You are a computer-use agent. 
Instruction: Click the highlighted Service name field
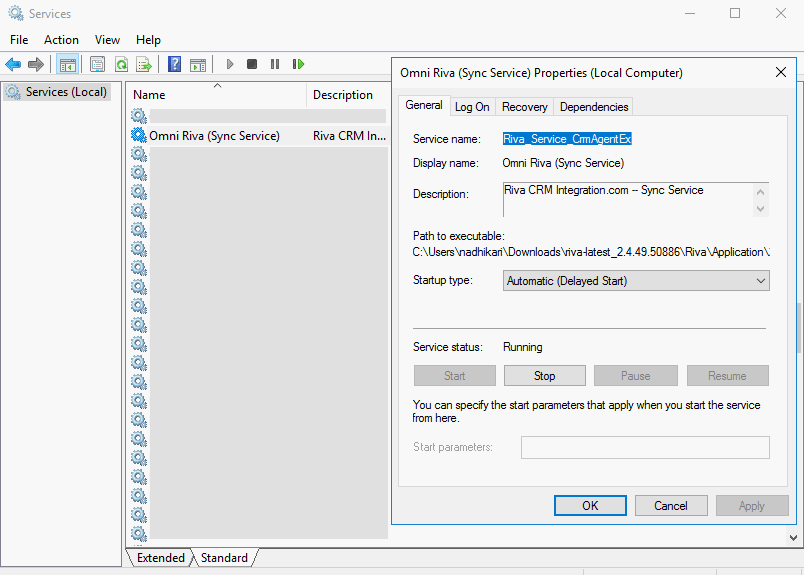(567, 138)
